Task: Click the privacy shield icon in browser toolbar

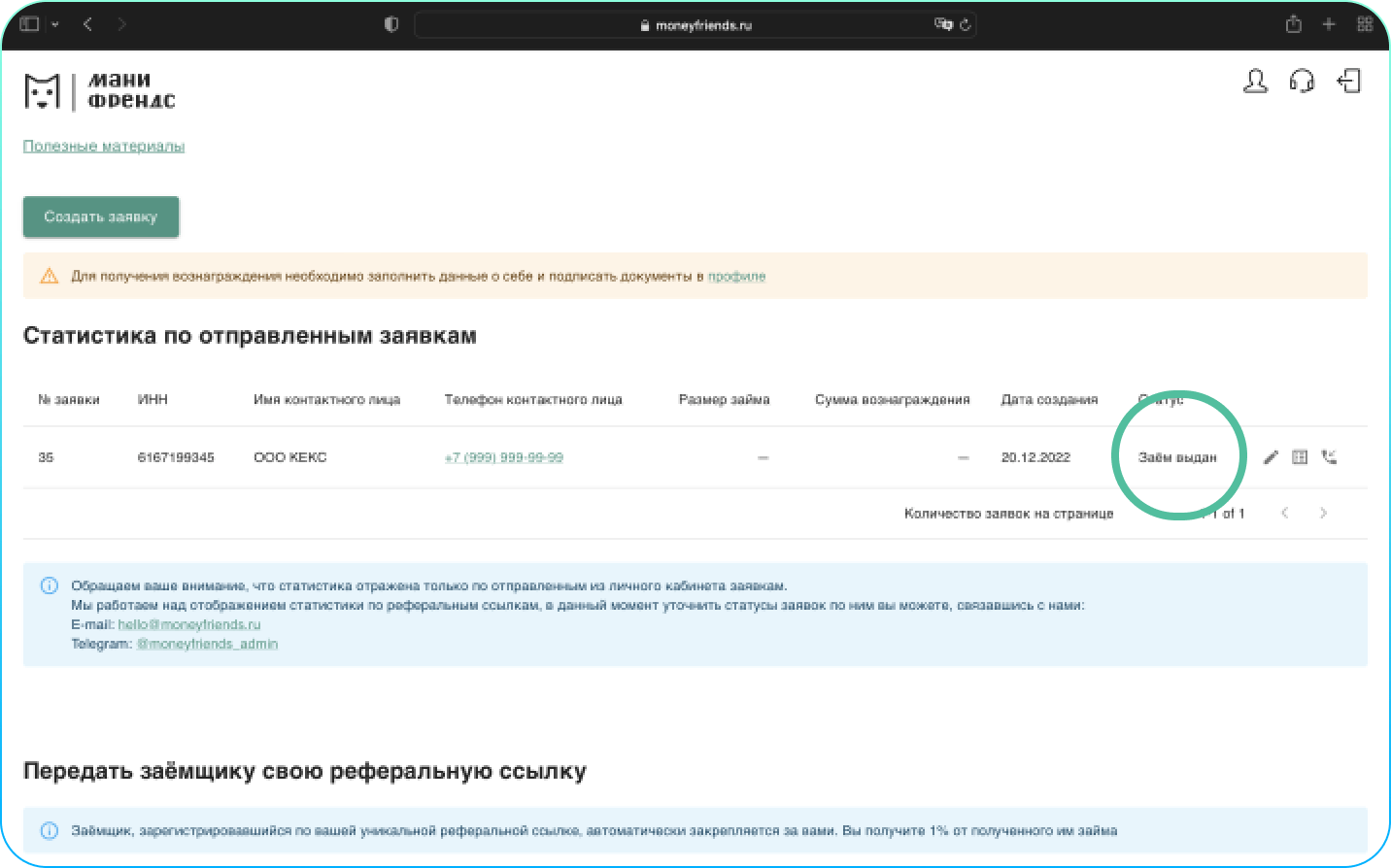Action: (390, 24)
